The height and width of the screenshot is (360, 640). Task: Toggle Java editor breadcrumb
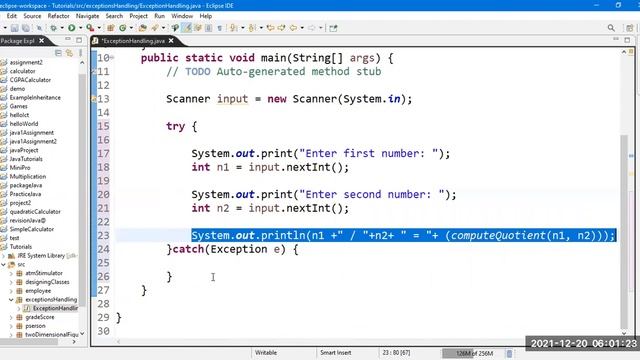175,28
